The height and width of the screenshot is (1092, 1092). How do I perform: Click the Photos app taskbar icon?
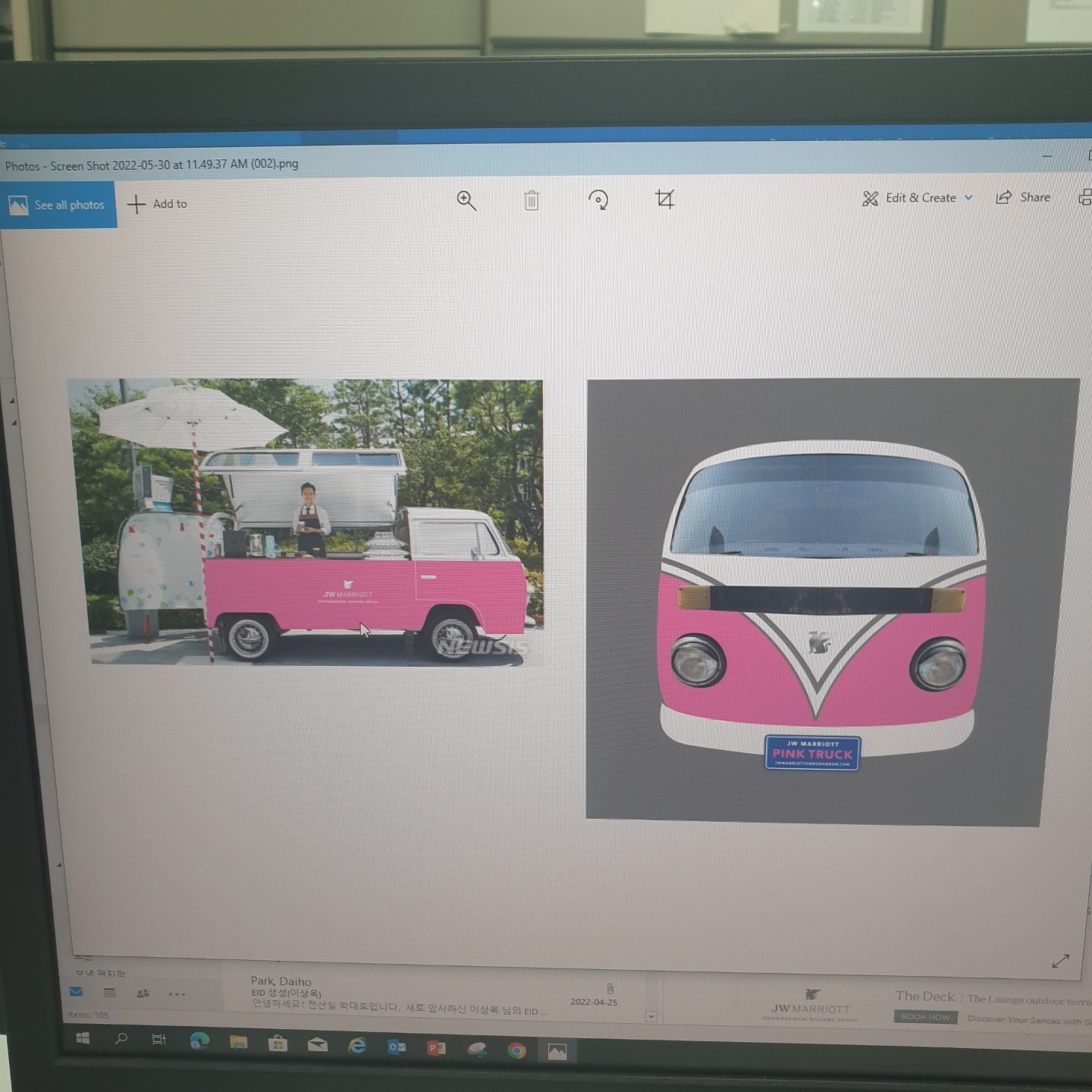[x=557, y=1052]
